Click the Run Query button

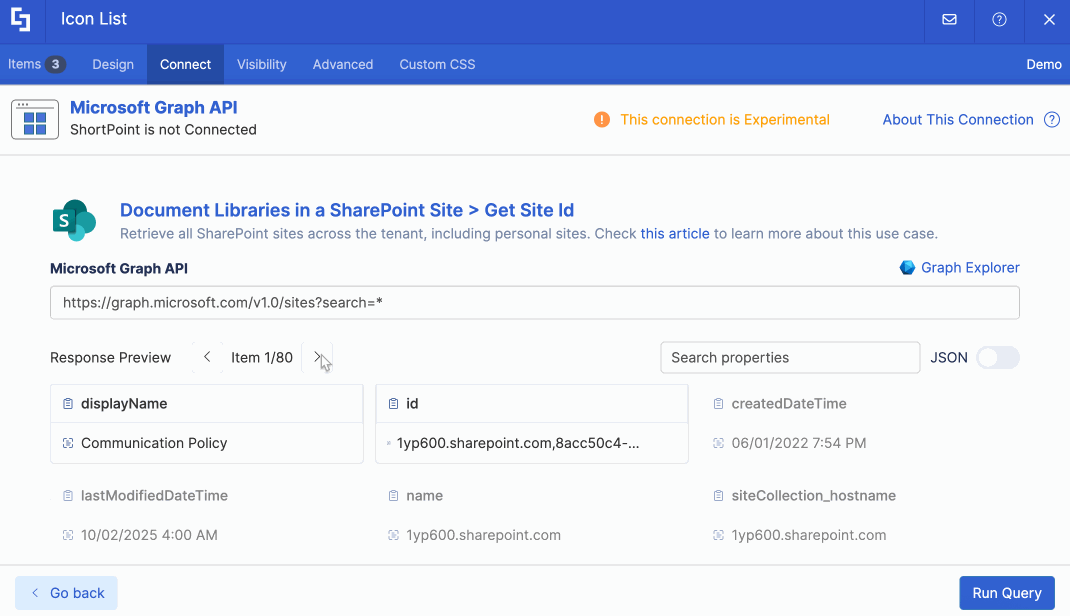point(1007,593)
